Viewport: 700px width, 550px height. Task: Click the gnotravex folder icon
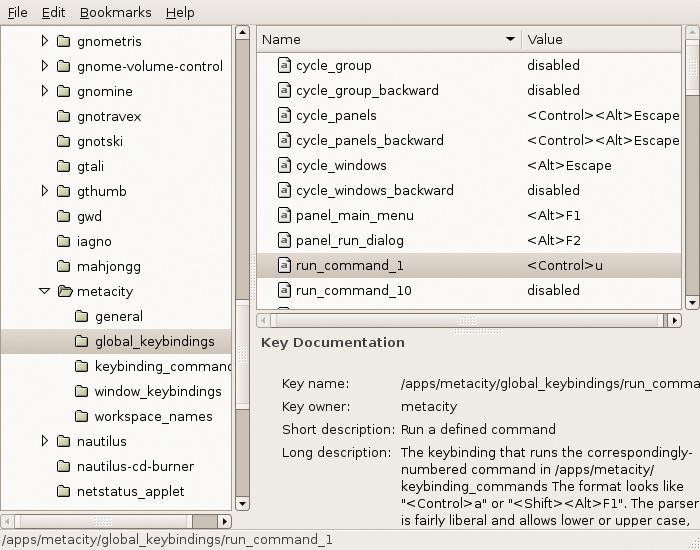(64, 116)
